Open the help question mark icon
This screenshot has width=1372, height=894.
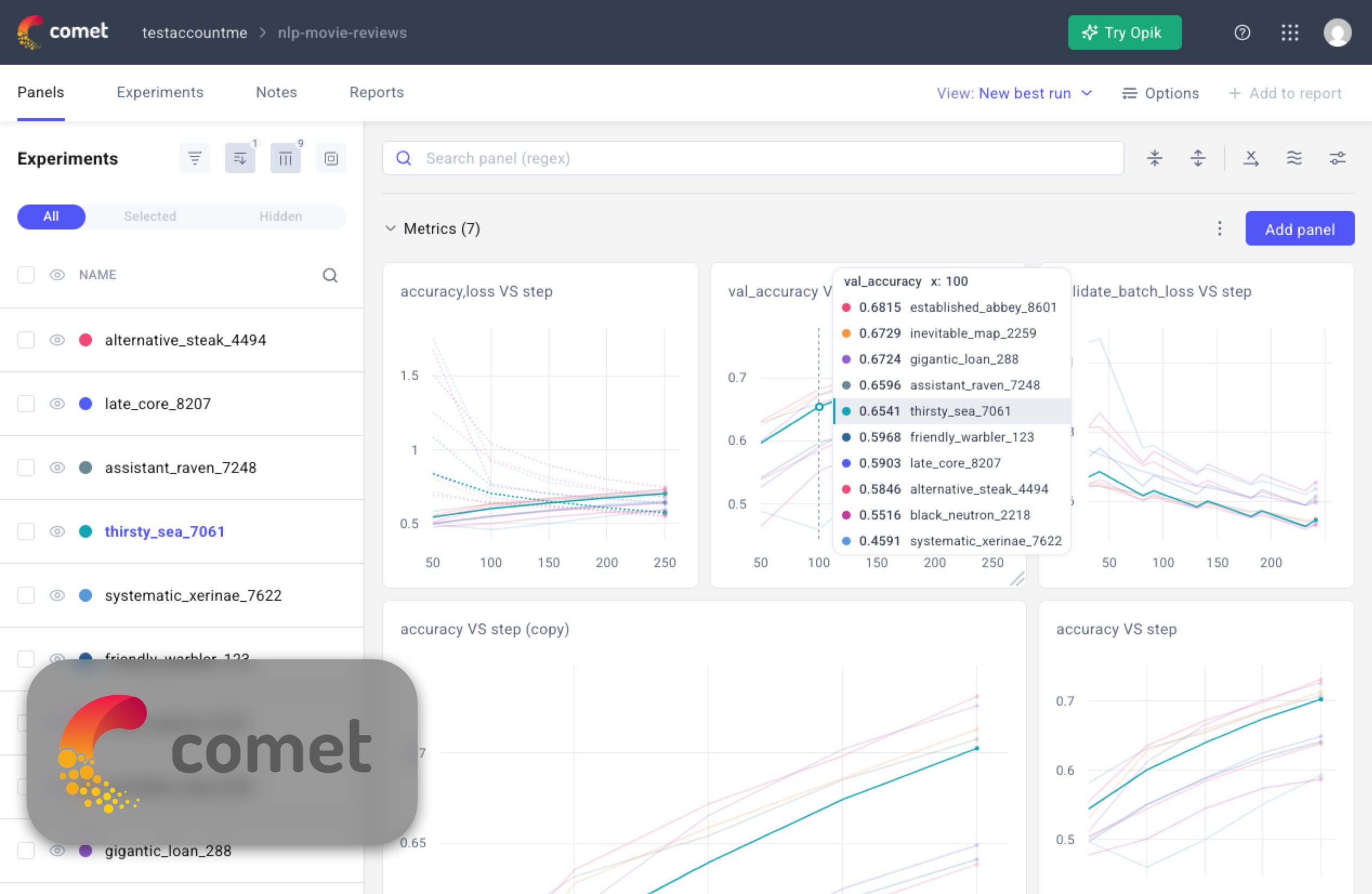point(1242,33)
